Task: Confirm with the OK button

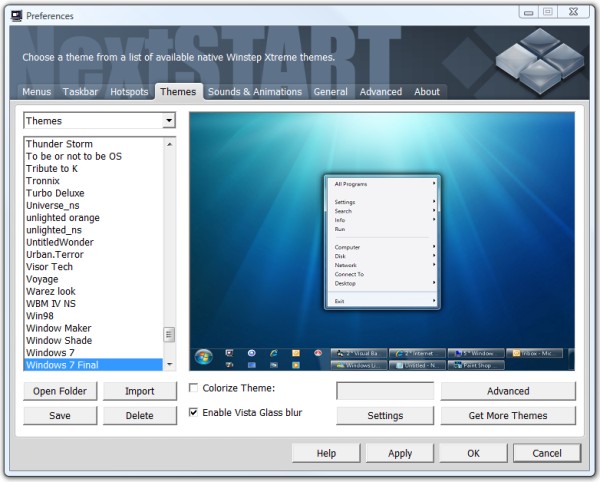Action: coord(473,453)
